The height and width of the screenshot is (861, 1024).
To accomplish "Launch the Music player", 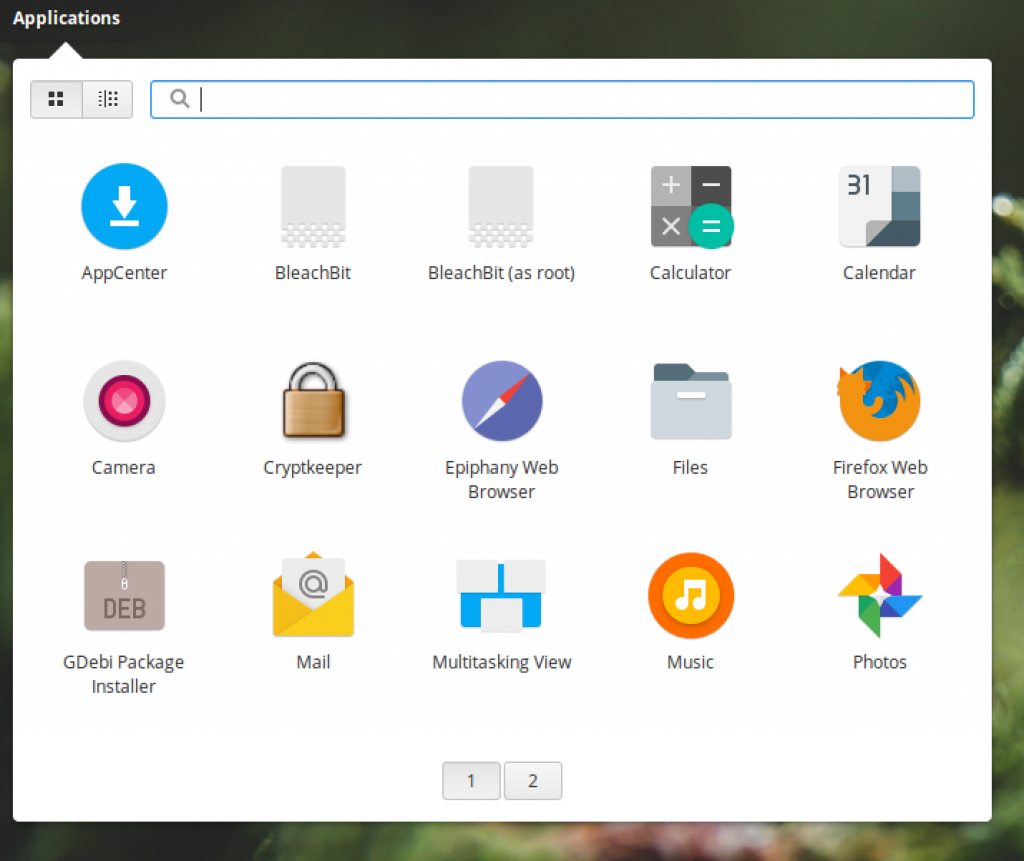I will tap(690, 594).
